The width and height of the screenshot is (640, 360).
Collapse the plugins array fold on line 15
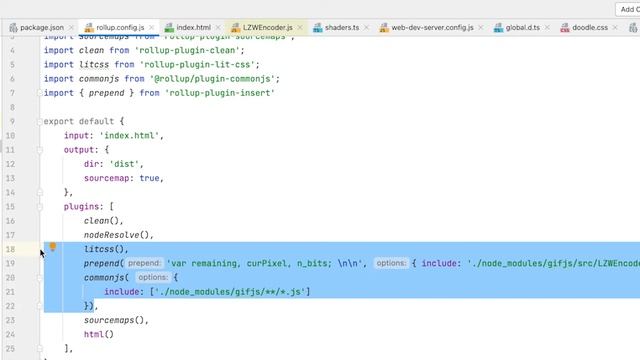[40, 207]
